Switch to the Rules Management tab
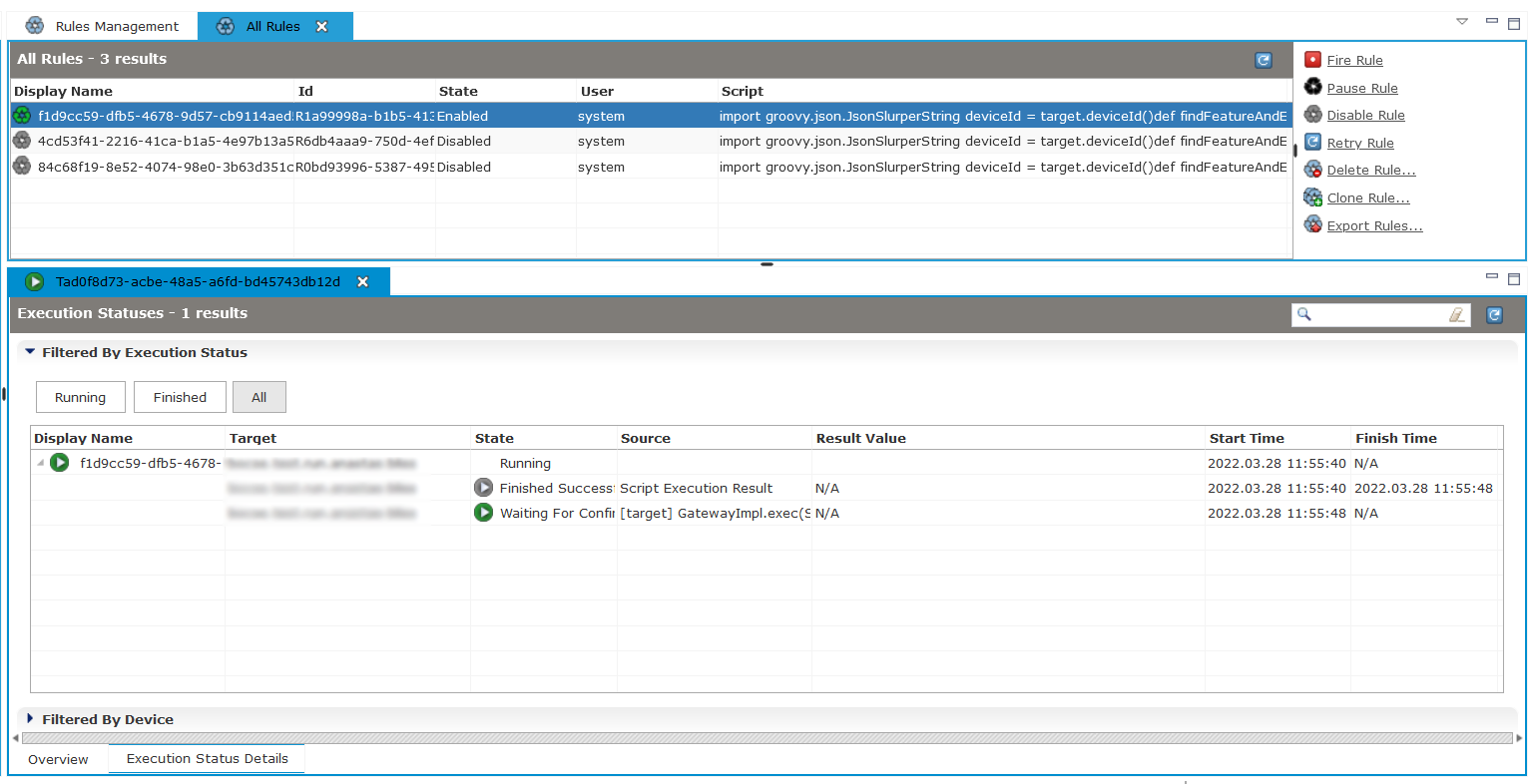 coord(103,26)
